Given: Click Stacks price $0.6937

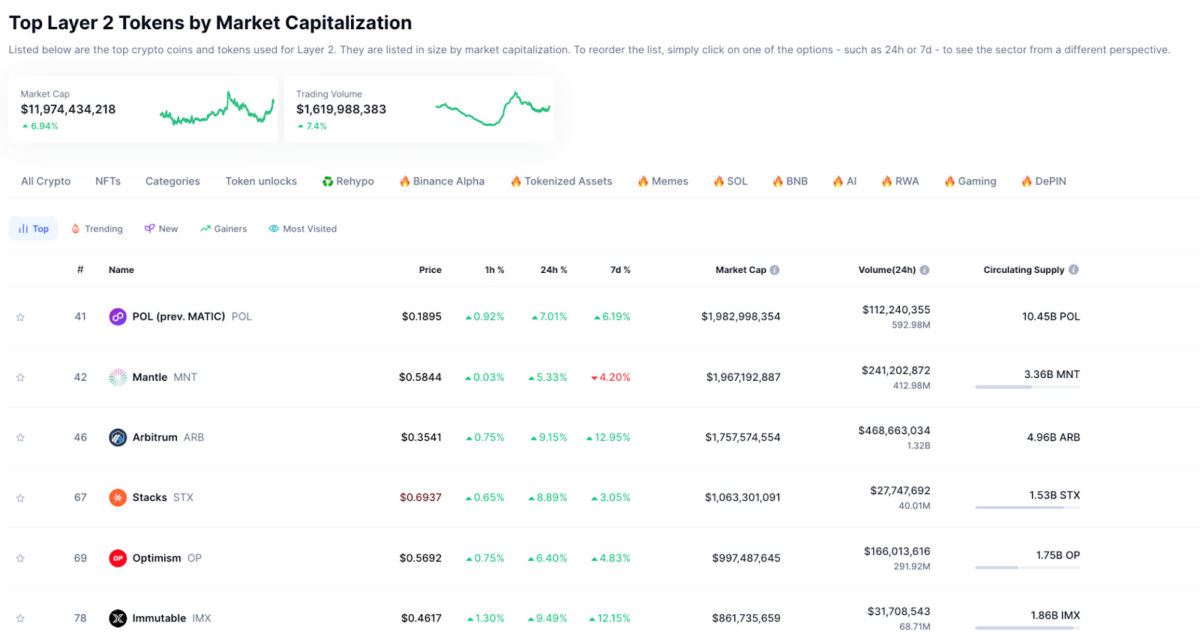Looking at the screenshot, I should pyautogui.click(x=421, y=497).
